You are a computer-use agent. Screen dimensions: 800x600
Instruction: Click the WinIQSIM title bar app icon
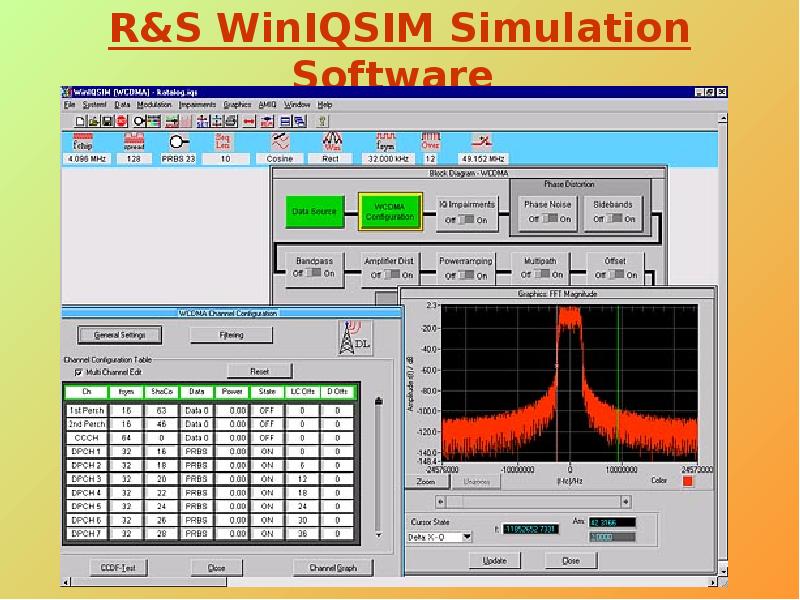[x=67, y=92]
